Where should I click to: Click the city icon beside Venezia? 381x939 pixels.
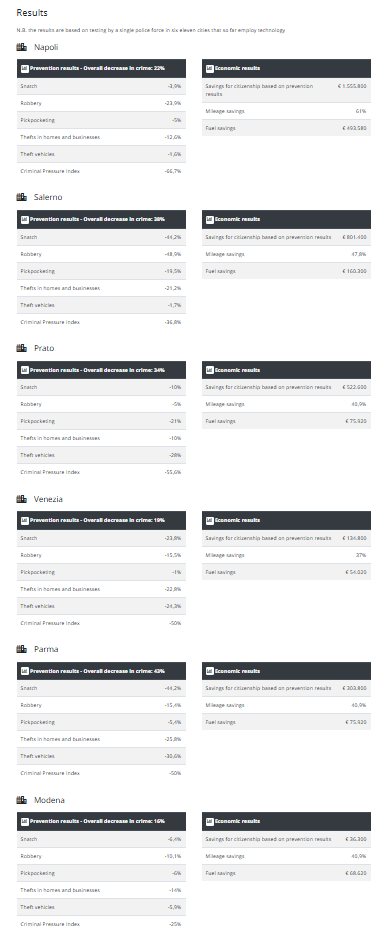[x=22, y=499]
